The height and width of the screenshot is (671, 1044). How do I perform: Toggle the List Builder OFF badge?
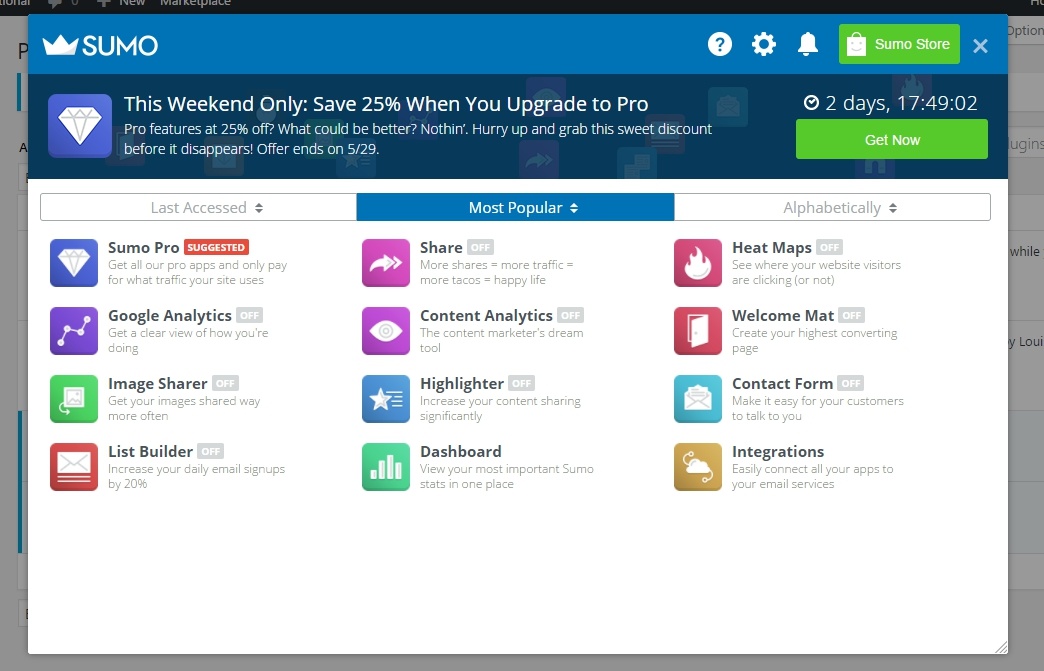210,451
